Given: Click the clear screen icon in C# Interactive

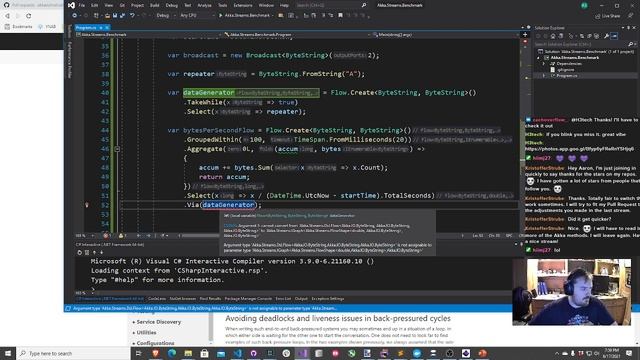Looking at the screenshot, I should [87, 252].
